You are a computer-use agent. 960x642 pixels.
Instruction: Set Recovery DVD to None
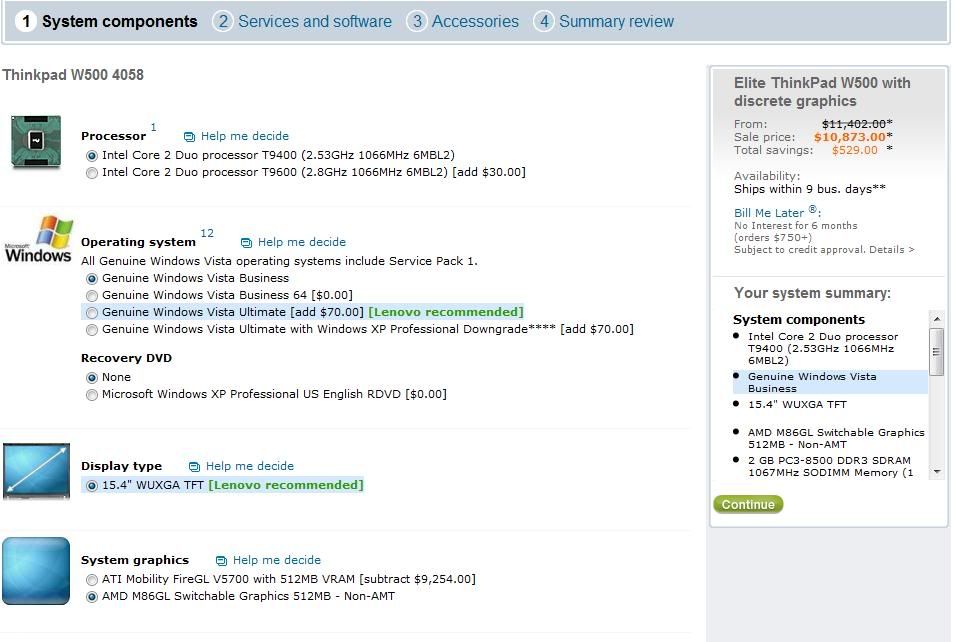tap(92, 378)
